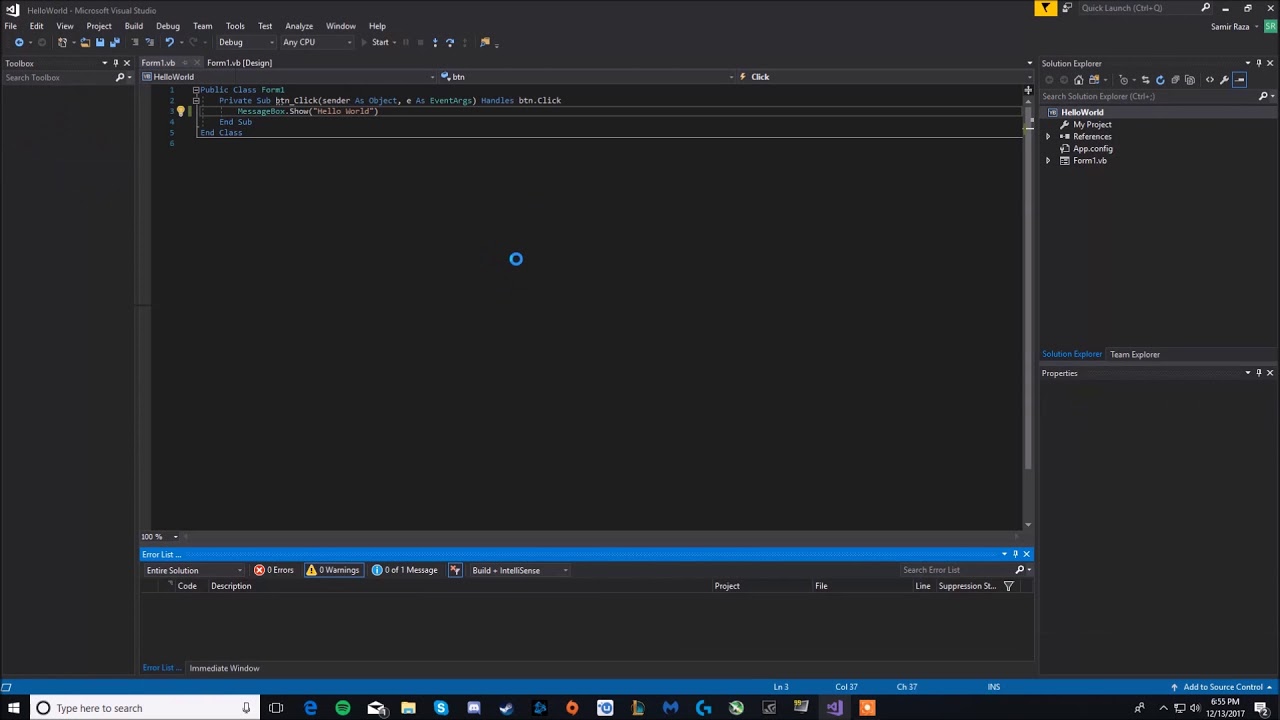Open the Tools menu
Viewport: 1280px width, 720px height.
[x=235, y=26]
